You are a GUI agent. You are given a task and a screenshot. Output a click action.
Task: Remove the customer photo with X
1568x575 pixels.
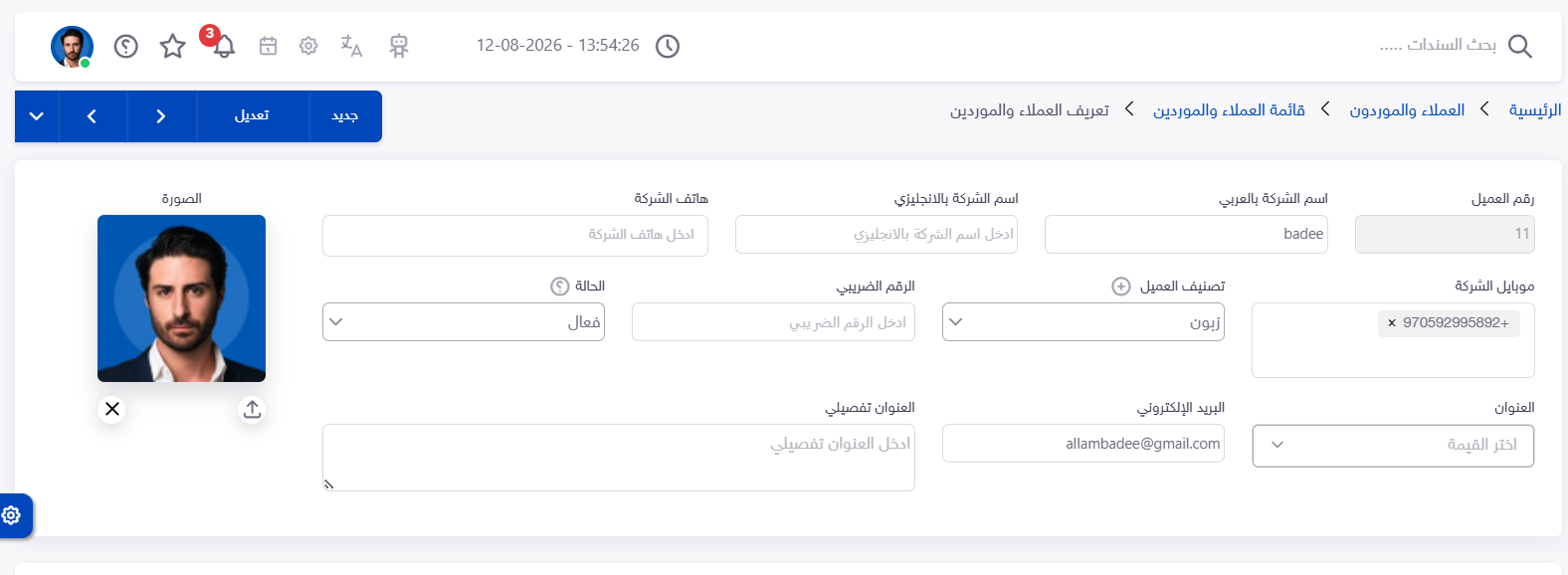(112, 409)
